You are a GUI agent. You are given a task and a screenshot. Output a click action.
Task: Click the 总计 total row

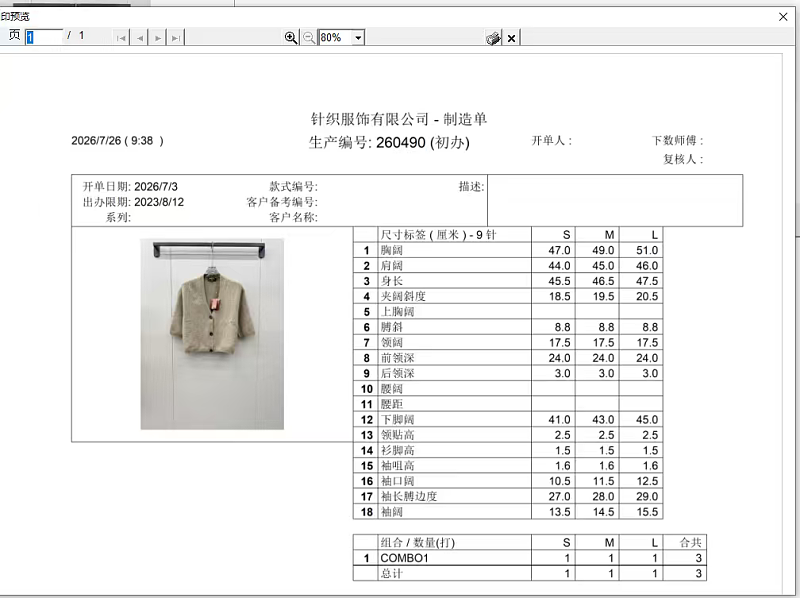530,573
